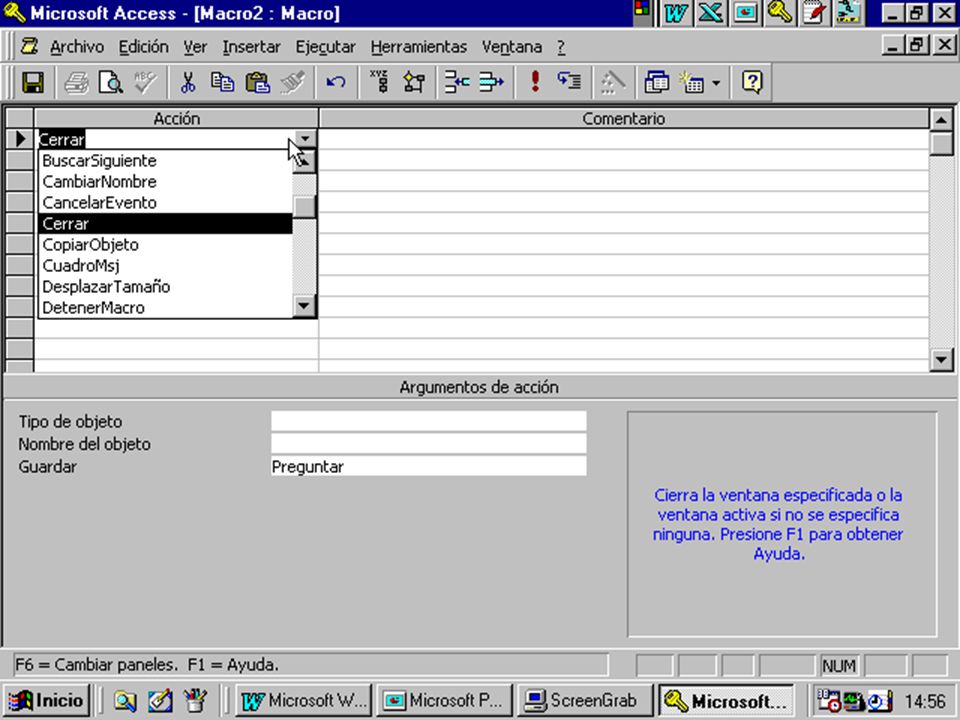The width and height of the screenshot is (960, 720).
Task: Click the Undo arrow icon
Action: [335, 82]
